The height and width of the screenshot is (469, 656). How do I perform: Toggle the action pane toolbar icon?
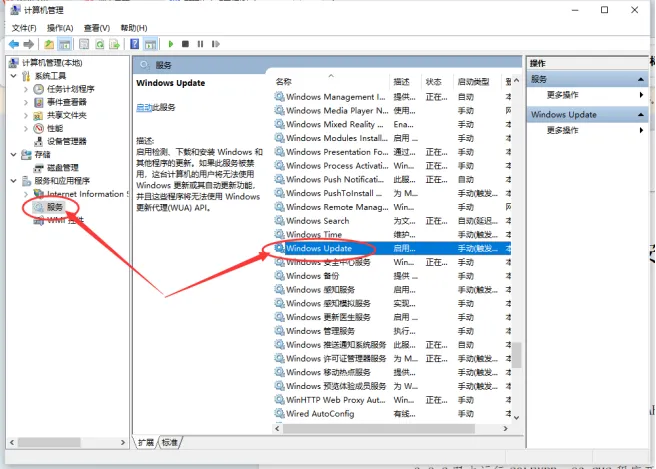(x=150, y=44)
